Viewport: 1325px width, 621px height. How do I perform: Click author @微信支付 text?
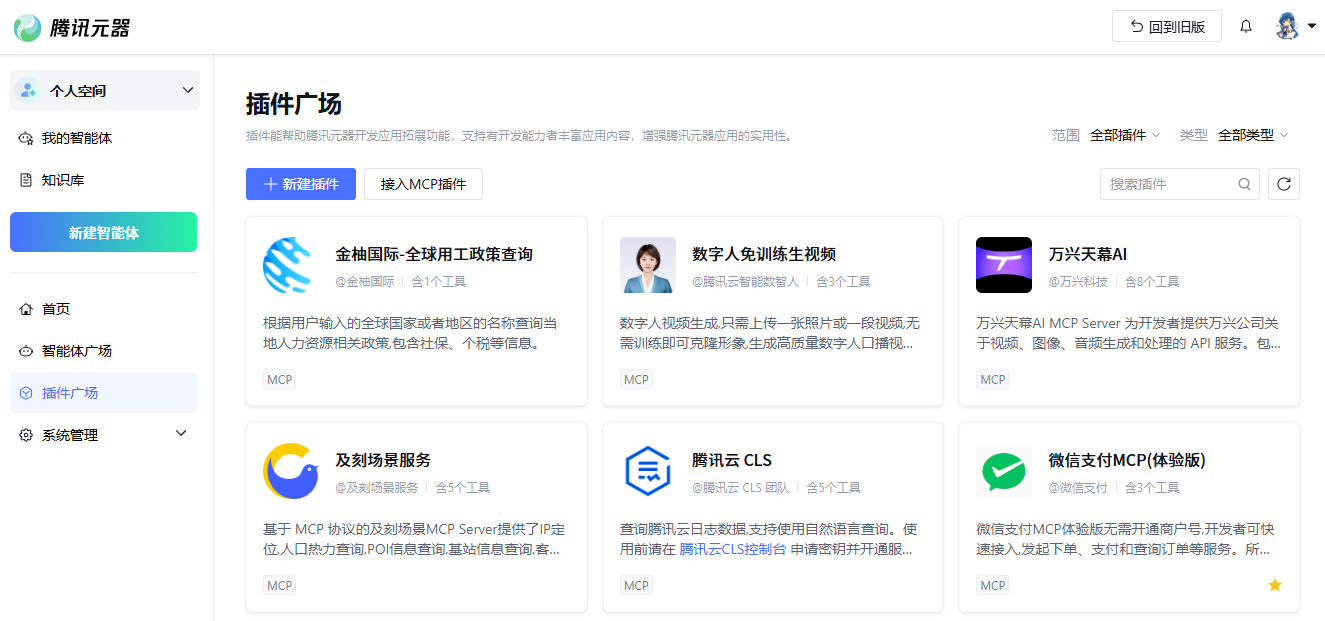[x=1078, y=488]
